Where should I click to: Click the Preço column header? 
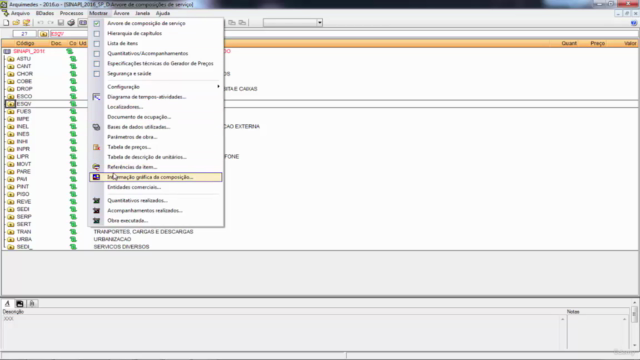(x=598, y=43)
